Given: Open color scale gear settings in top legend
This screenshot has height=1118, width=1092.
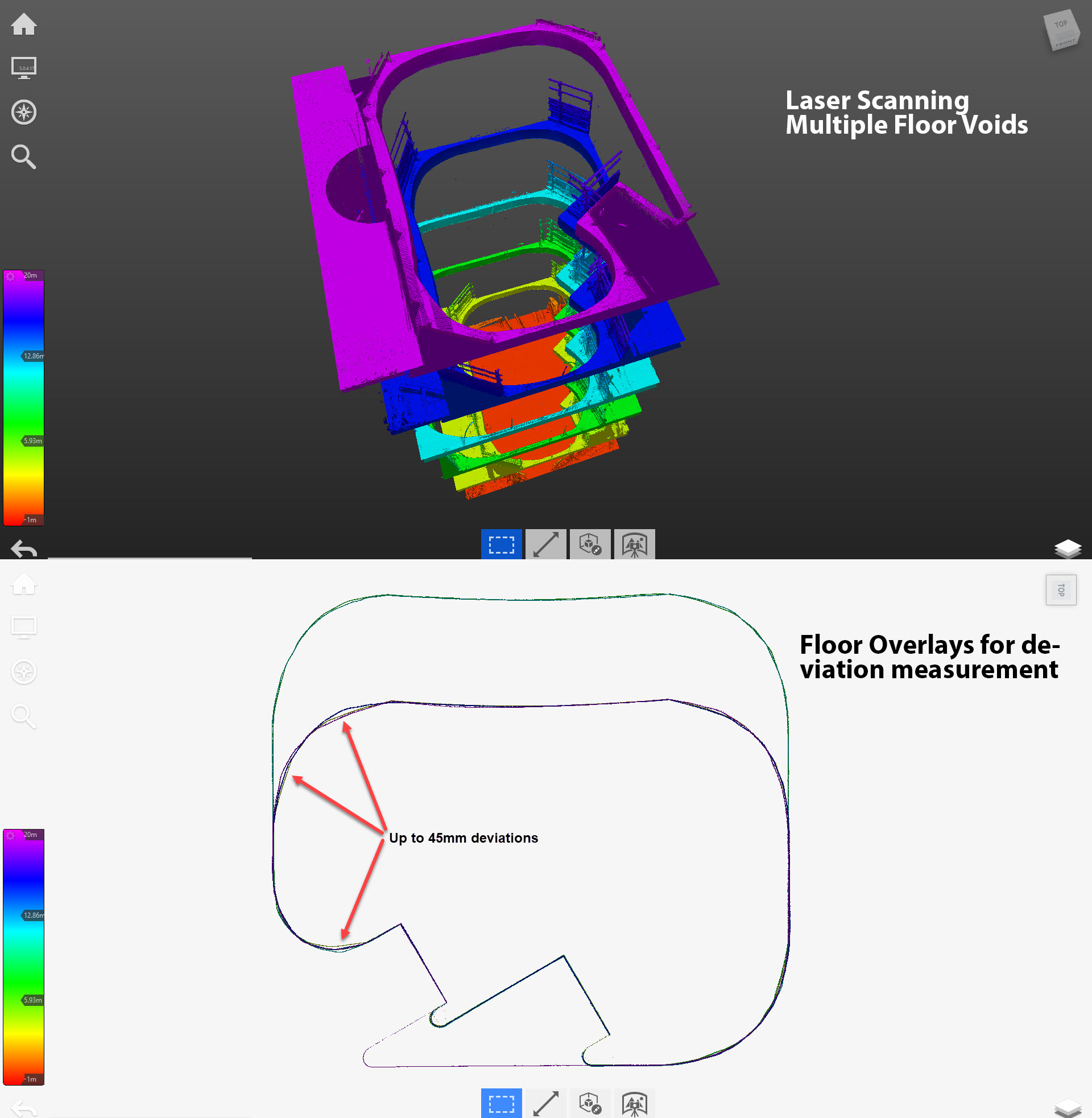Looking at the screenshot, I should coord(10,277).
